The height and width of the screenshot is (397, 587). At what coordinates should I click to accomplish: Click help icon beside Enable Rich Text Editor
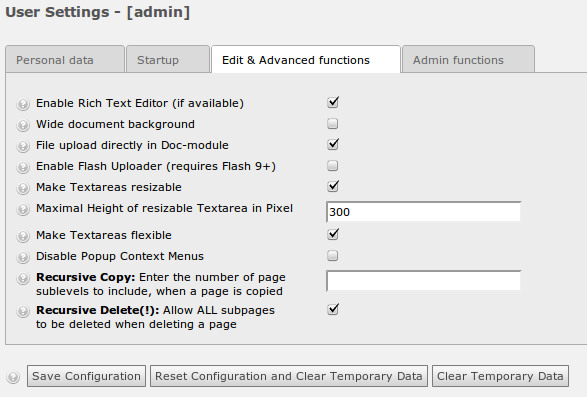click(x=23, y=104)
